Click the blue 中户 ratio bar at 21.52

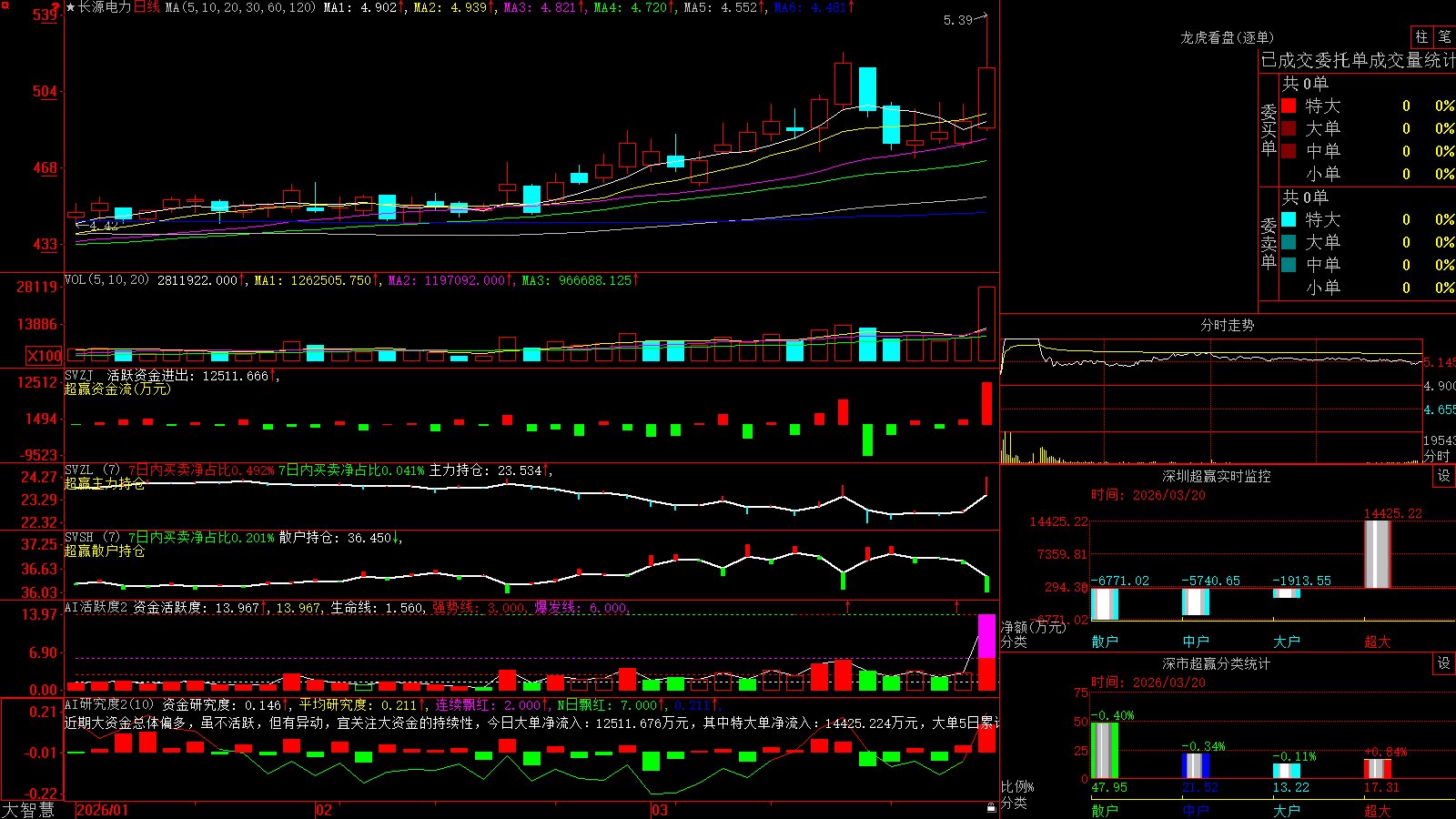point(1196,766)
